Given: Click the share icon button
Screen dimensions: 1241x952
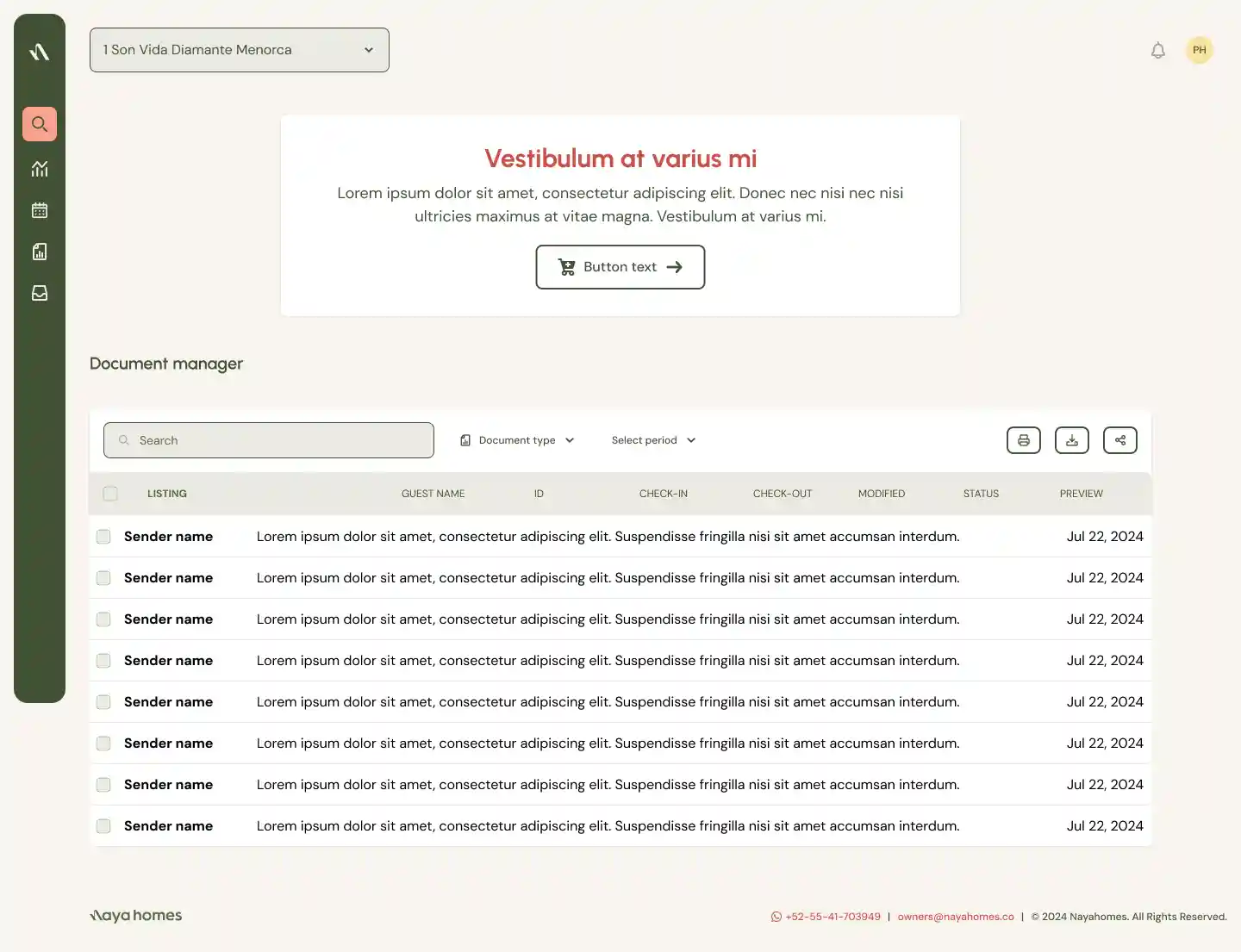Looking at the screenshot, I should 1120,440.
